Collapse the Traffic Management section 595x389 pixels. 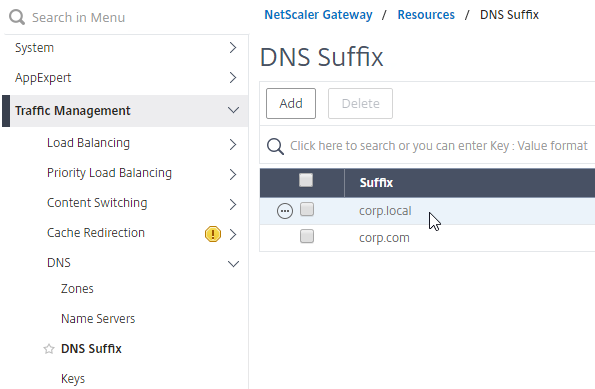point(233,110)
